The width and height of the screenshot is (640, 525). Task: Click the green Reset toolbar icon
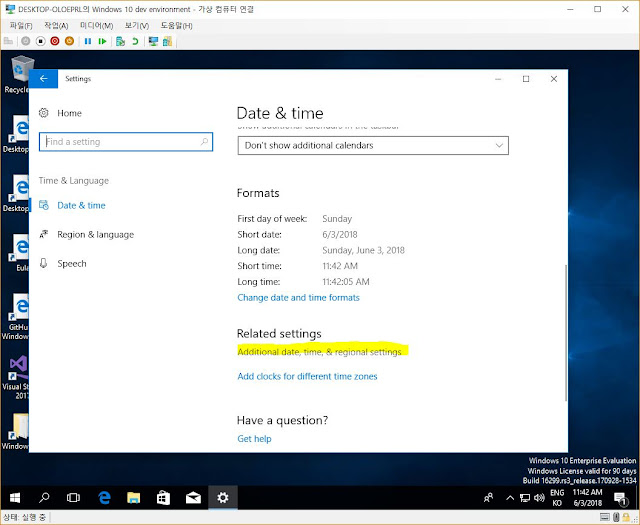(102, 41)
